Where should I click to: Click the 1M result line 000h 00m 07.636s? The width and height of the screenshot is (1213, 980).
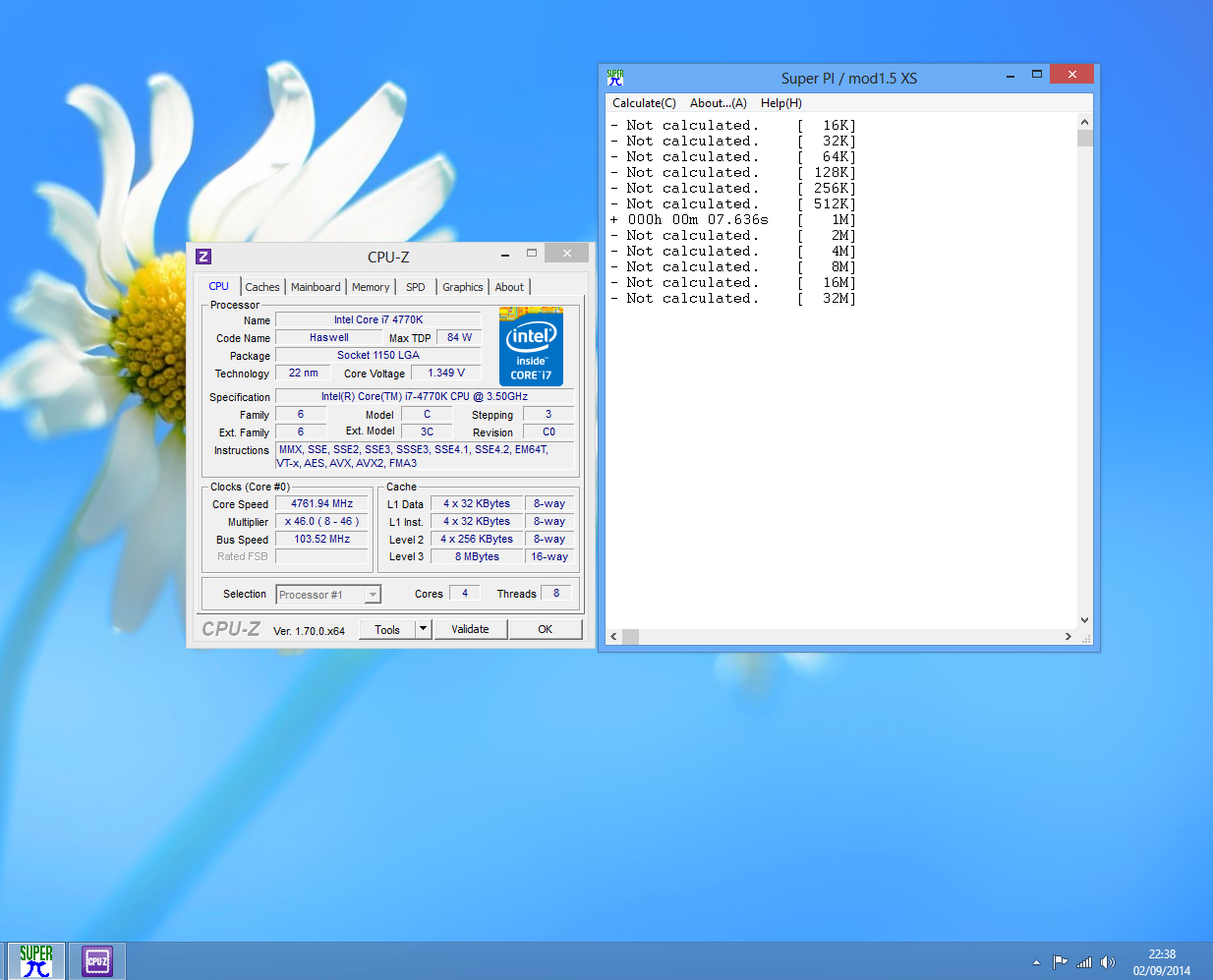(733, 220)
